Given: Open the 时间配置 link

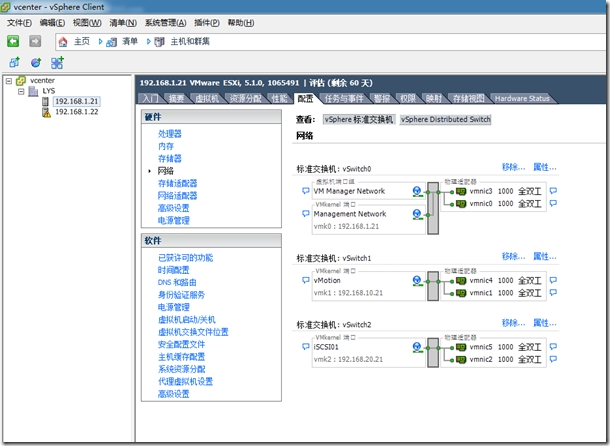Looking at the screenshot, I should [174, 270].
